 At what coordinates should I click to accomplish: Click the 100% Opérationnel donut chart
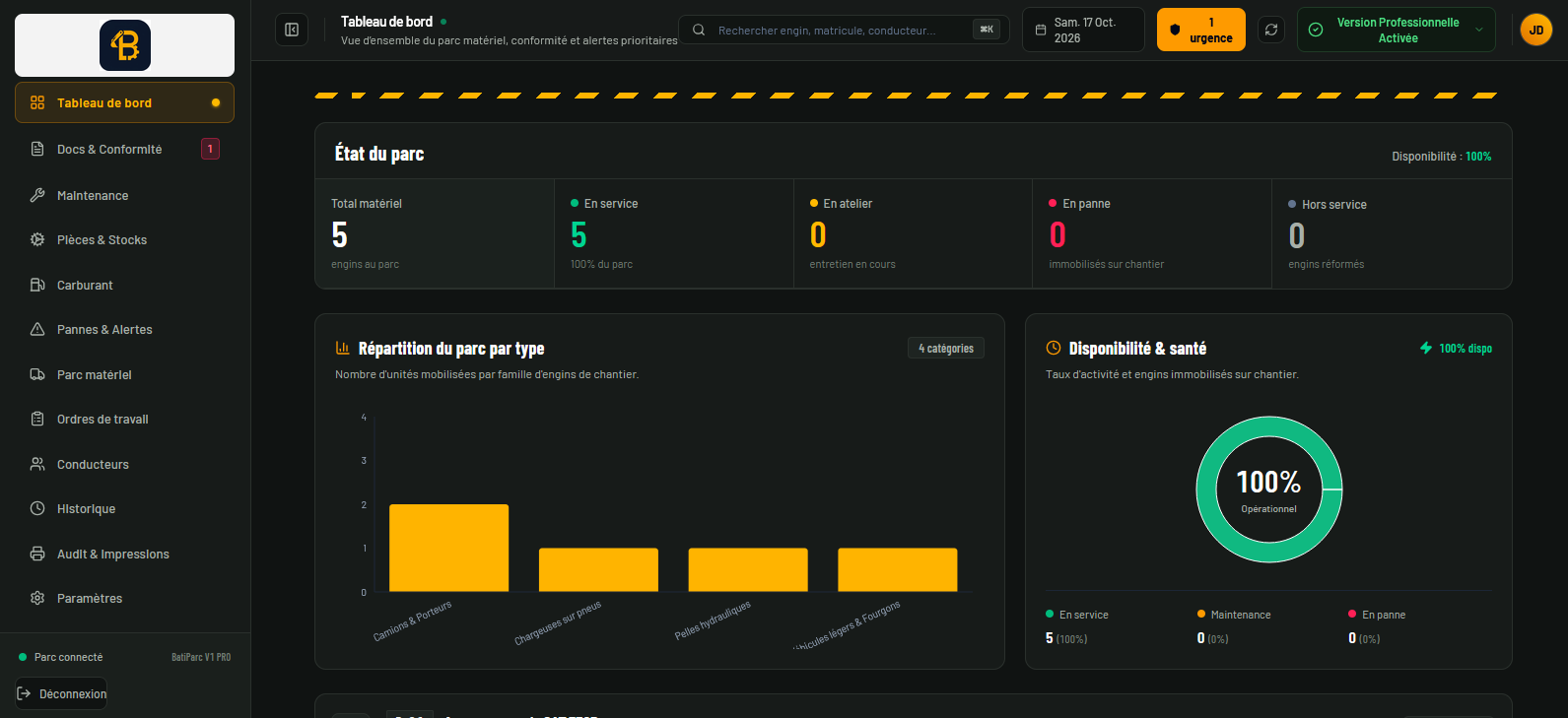pos(1269,490)
